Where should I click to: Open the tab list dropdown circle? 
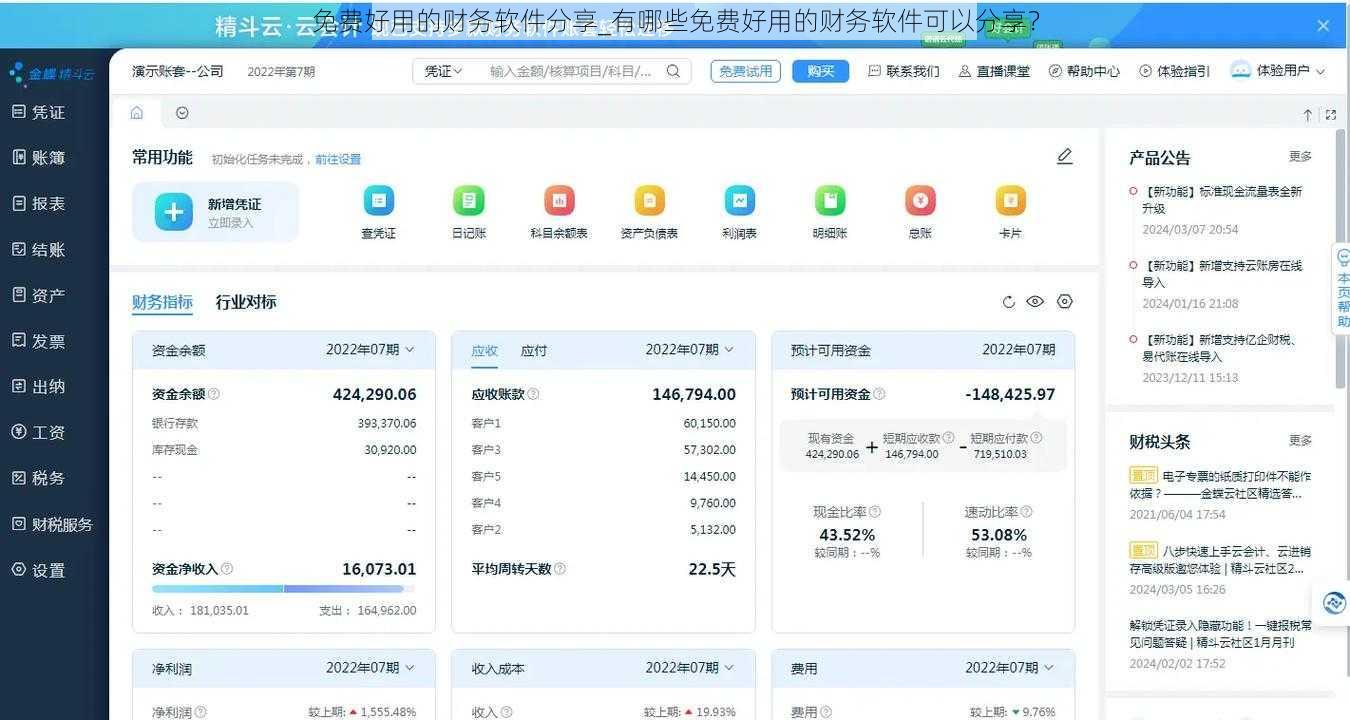coord(182,113)
